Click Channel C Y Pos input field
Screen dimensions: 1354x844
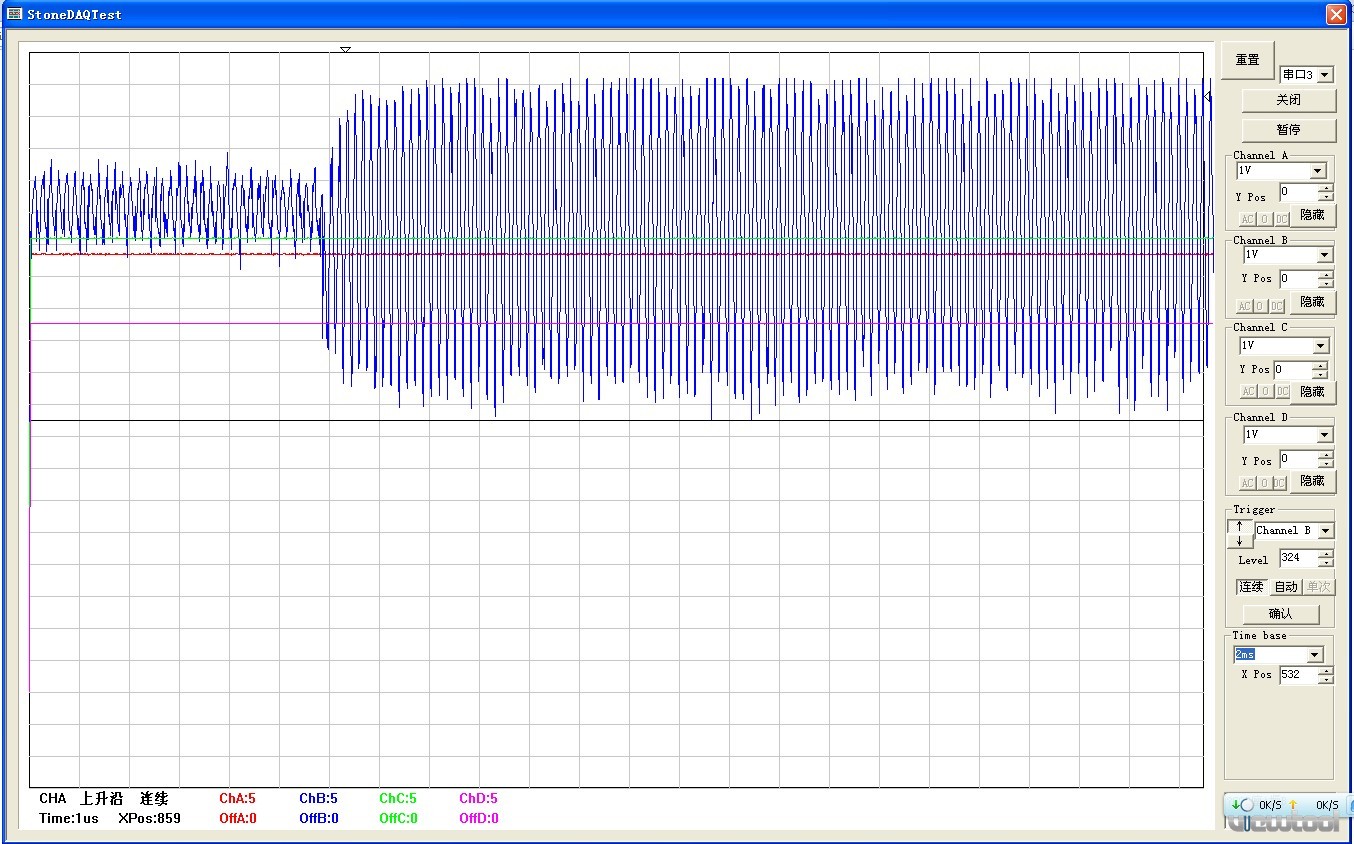[1292, 370]
